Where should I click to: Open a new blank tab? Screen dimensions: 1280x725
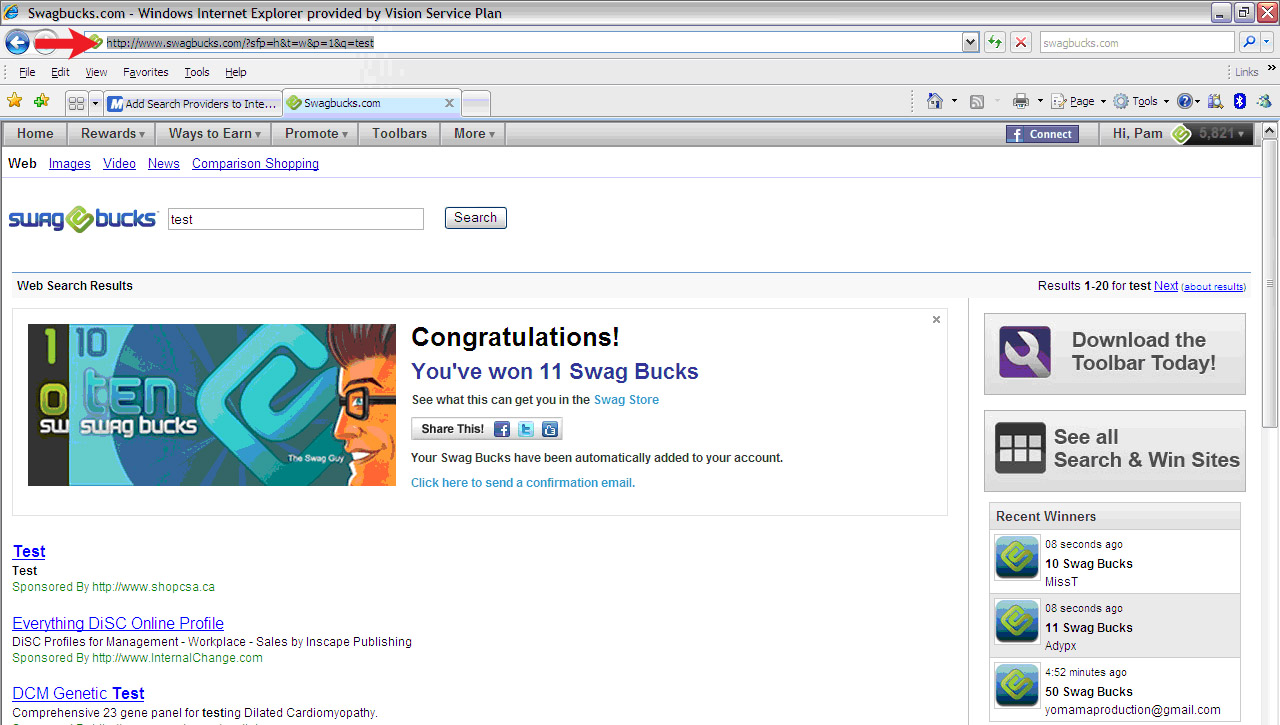point(475,103)
